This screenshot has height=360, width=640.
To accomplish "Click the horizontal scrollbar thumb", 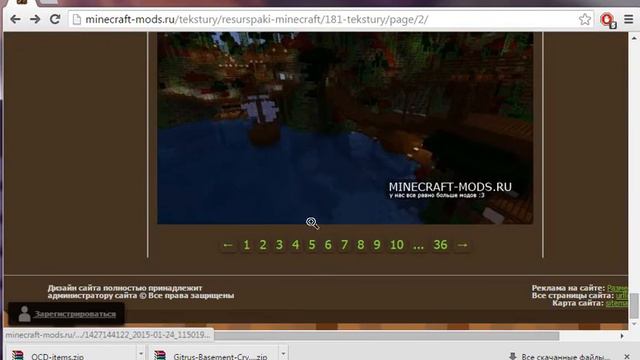I will click(x=387, y=336).
